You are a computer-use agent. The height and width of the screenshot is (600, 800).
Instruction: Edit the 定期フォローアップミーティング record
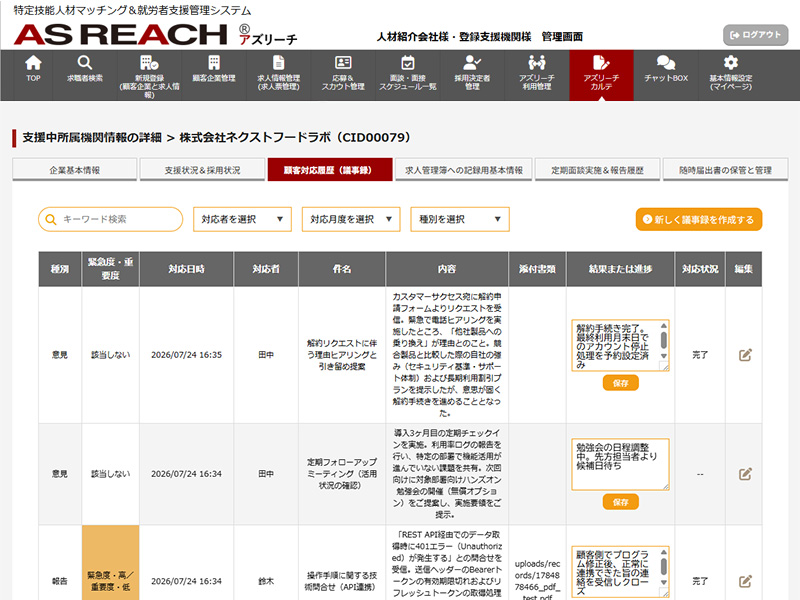pos(745,474)
